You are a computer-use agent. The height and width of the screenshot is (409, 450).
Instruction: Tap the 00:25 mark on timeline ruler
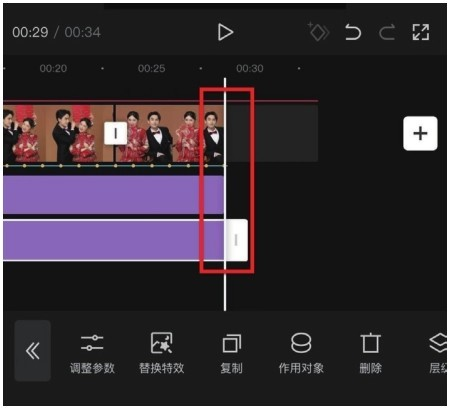pos(151,68)
